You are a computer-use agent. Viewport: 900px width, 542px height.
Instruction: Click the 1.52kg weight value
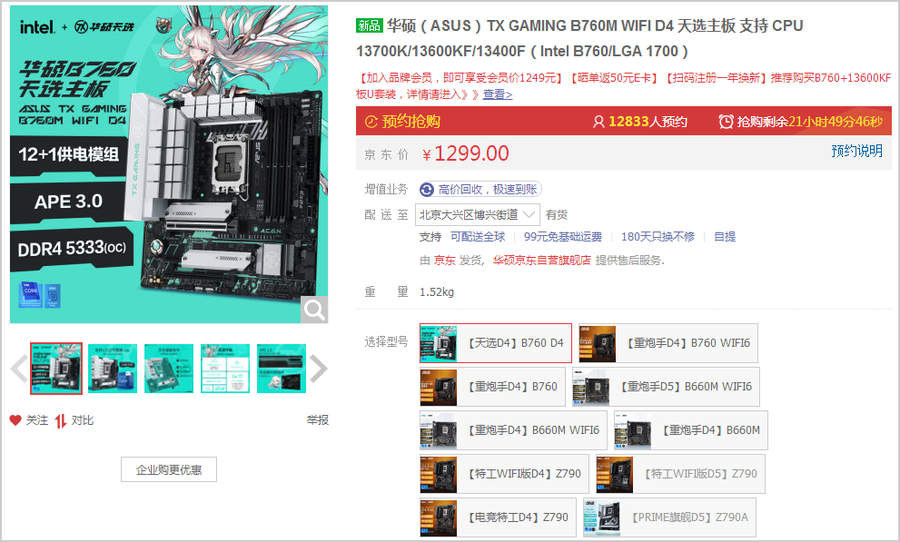[436, 292]
